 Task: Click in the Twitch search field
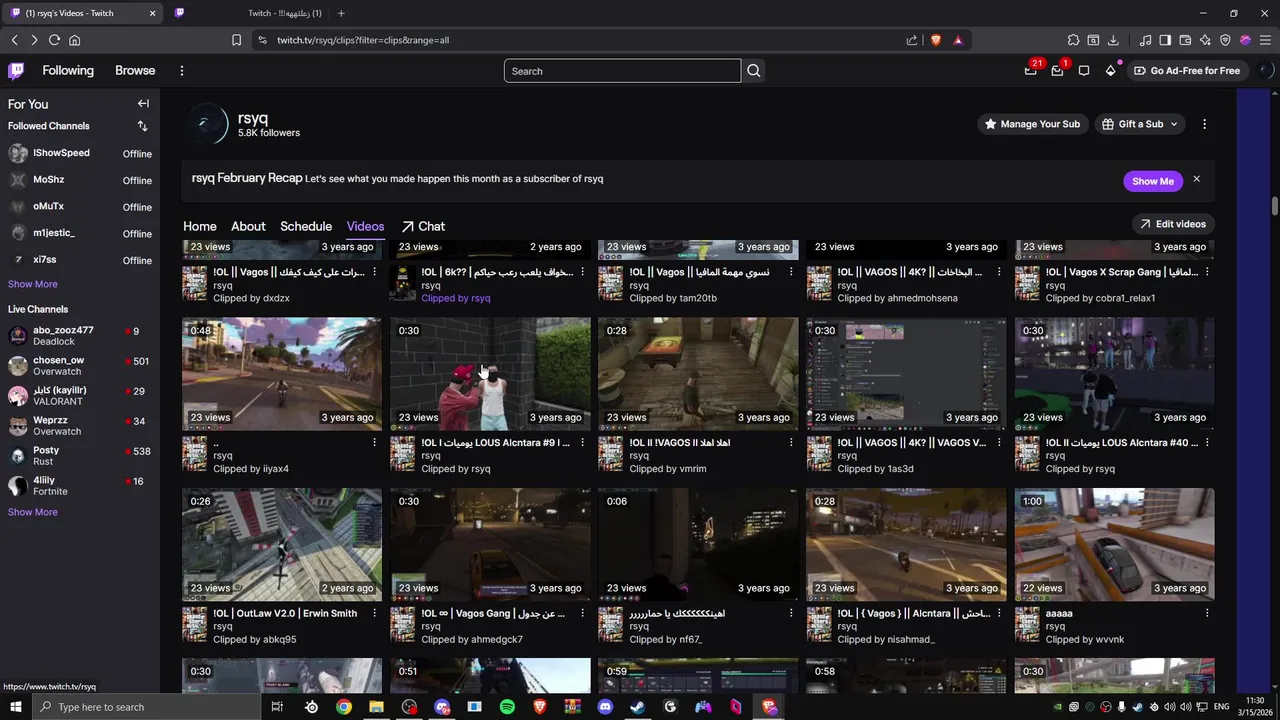622,71
